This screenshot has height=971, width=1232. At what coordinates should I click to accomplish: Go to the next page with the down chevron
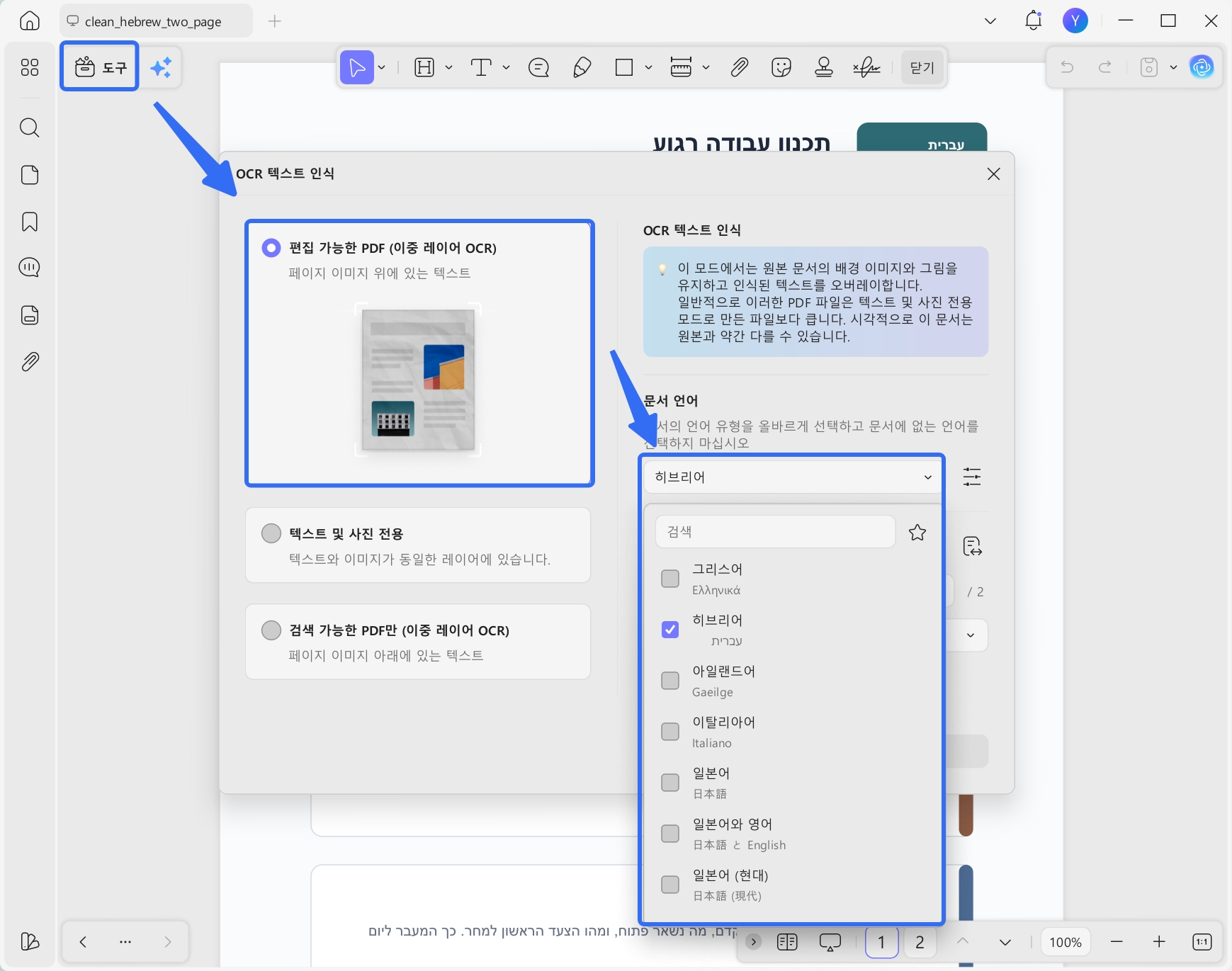(x=1005, y=942)
